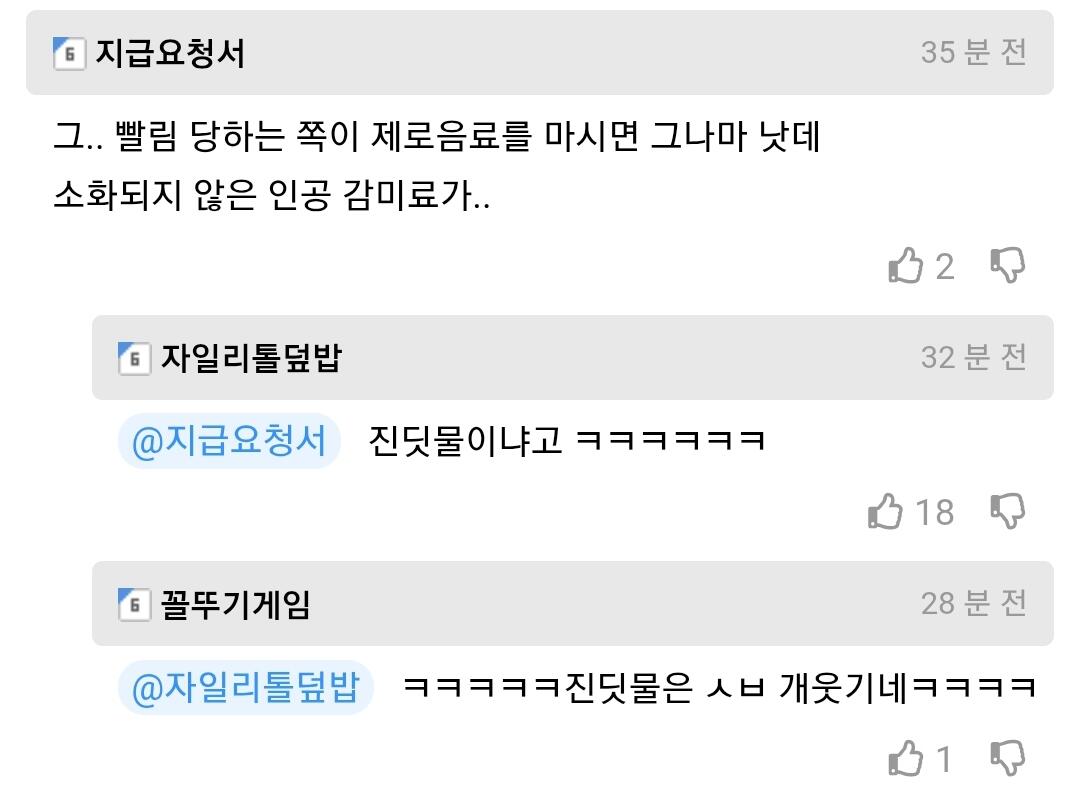Select the comment text about 제로음료
1080x798 pixels.
point(437,165)
